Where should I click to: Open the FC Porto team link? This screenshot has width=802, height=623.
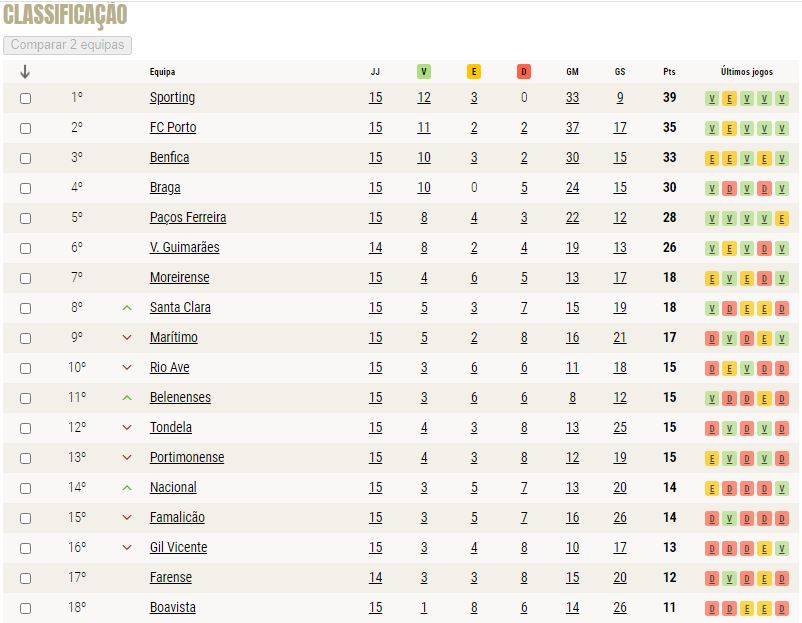(173, 127)
